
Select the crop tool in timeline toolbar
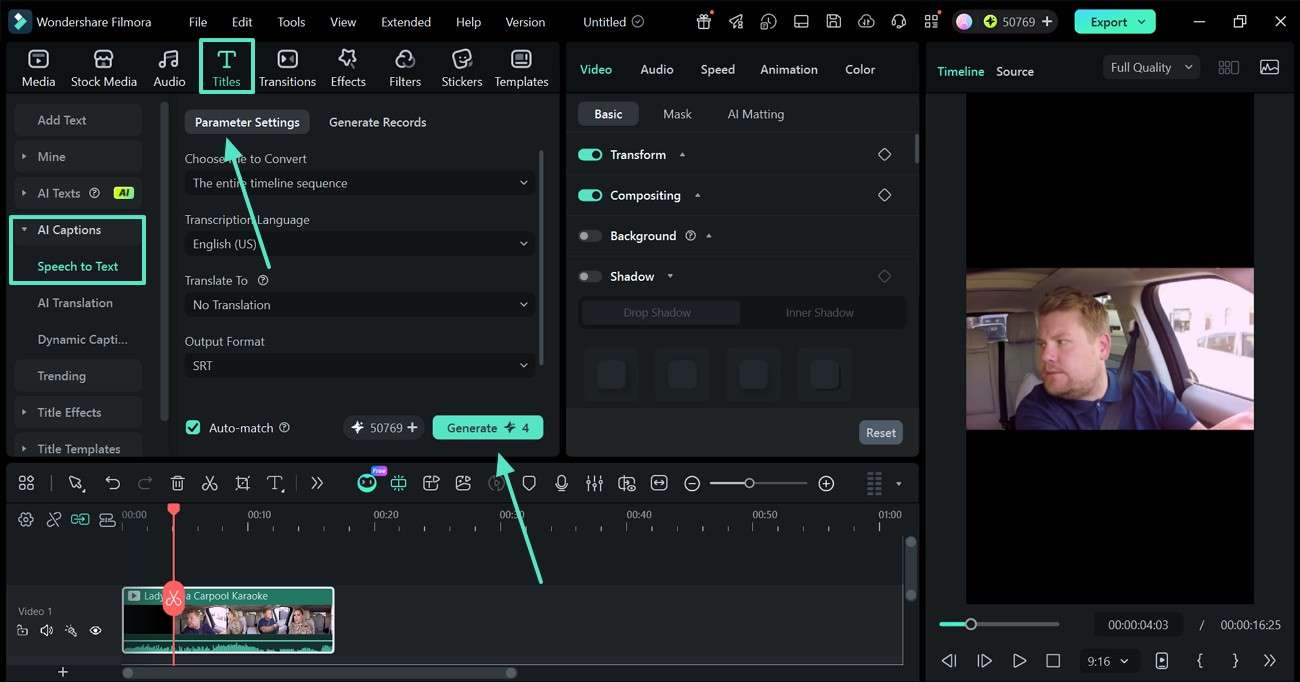point(242,483)
